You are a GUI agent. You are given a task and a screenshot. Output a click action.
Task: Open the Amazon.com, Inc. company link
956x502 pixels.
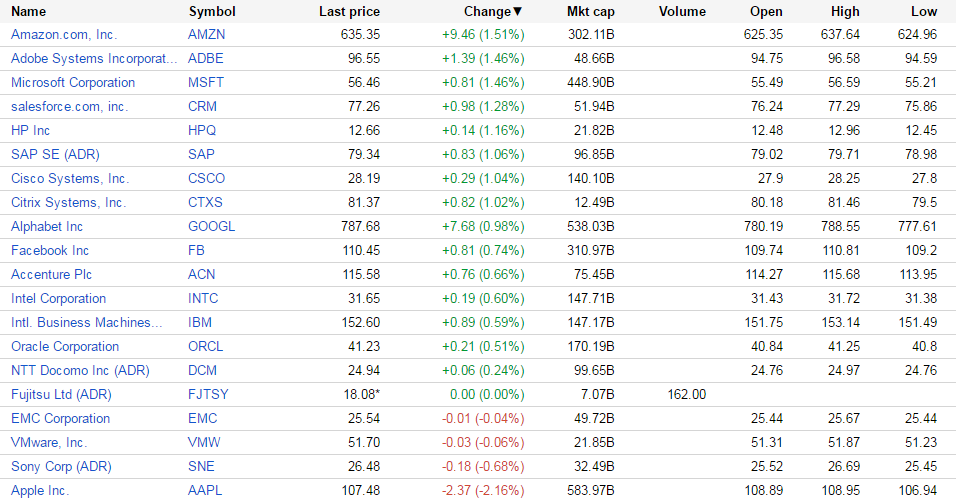[64, 35]
